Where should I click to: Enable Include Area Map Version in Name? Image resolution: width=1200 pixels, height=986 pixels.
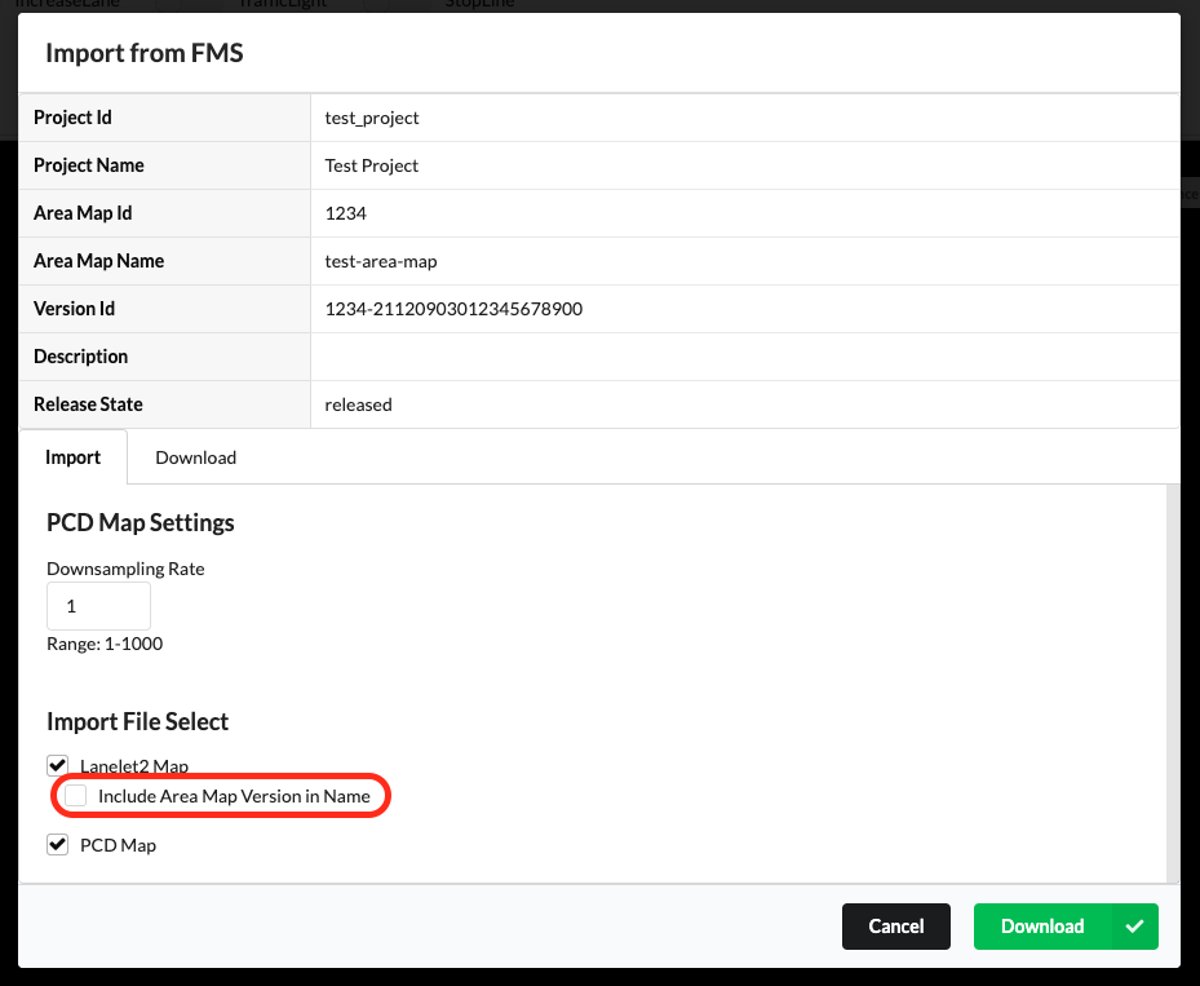pos(76,796)
